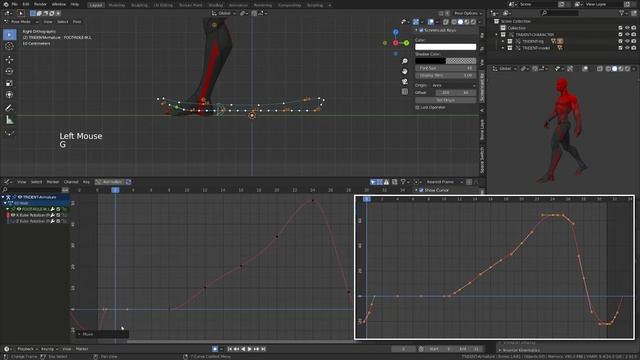Screen dimensions: 640x360
Task: Toggle the TRIDENT-Armature channel eye icon
Action: [x=20, y=197]
